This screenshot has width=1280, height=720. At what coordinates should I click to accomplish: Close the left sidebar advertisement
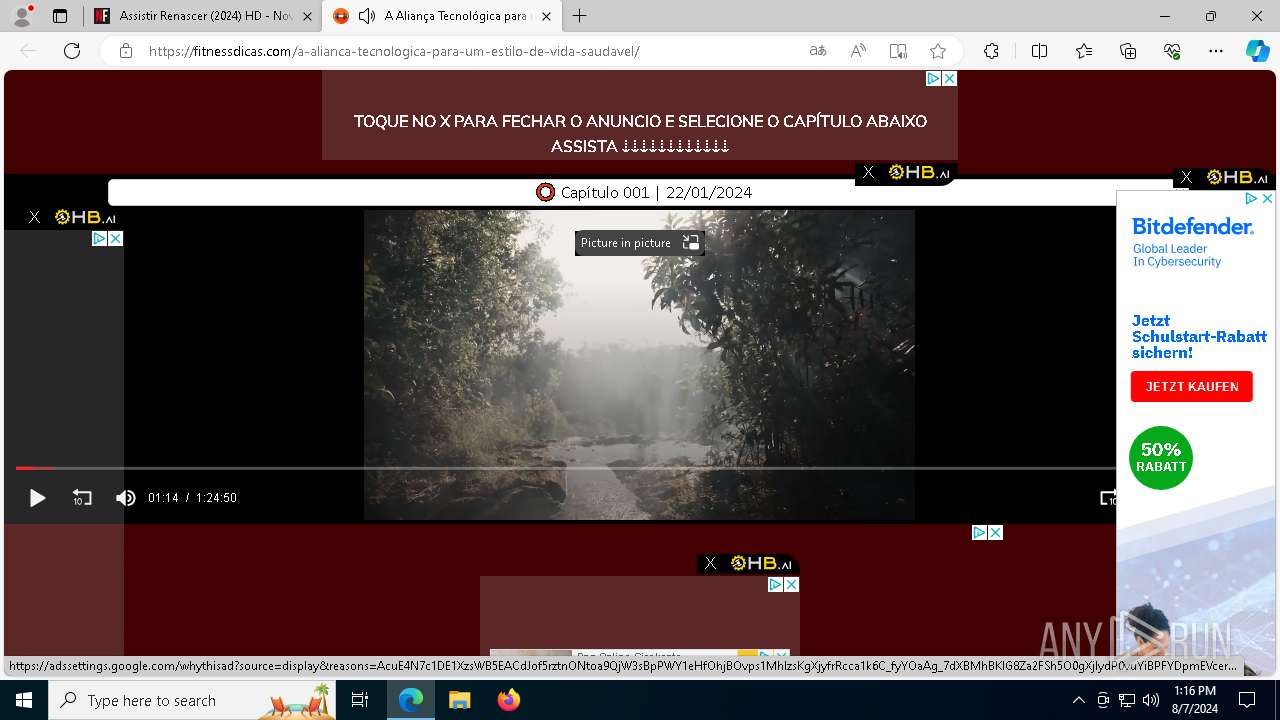[116, 238]
